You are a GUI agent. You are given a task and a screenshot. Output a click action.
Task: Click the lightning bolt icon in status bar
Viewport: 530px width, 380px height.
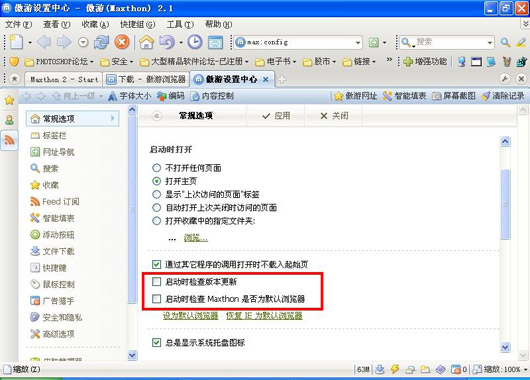pos(395,369)
